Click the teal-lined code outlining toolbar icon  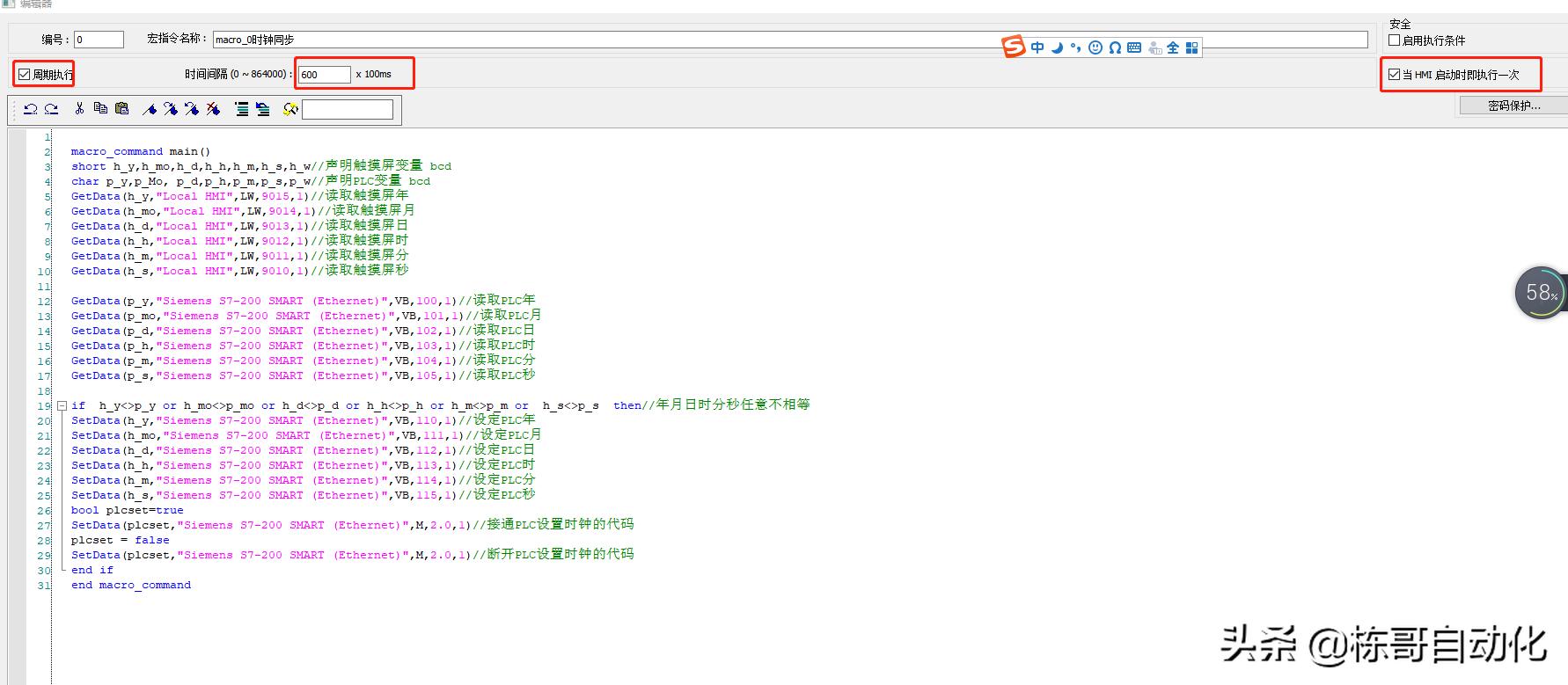pyautogui.click(x=242, y=109)
